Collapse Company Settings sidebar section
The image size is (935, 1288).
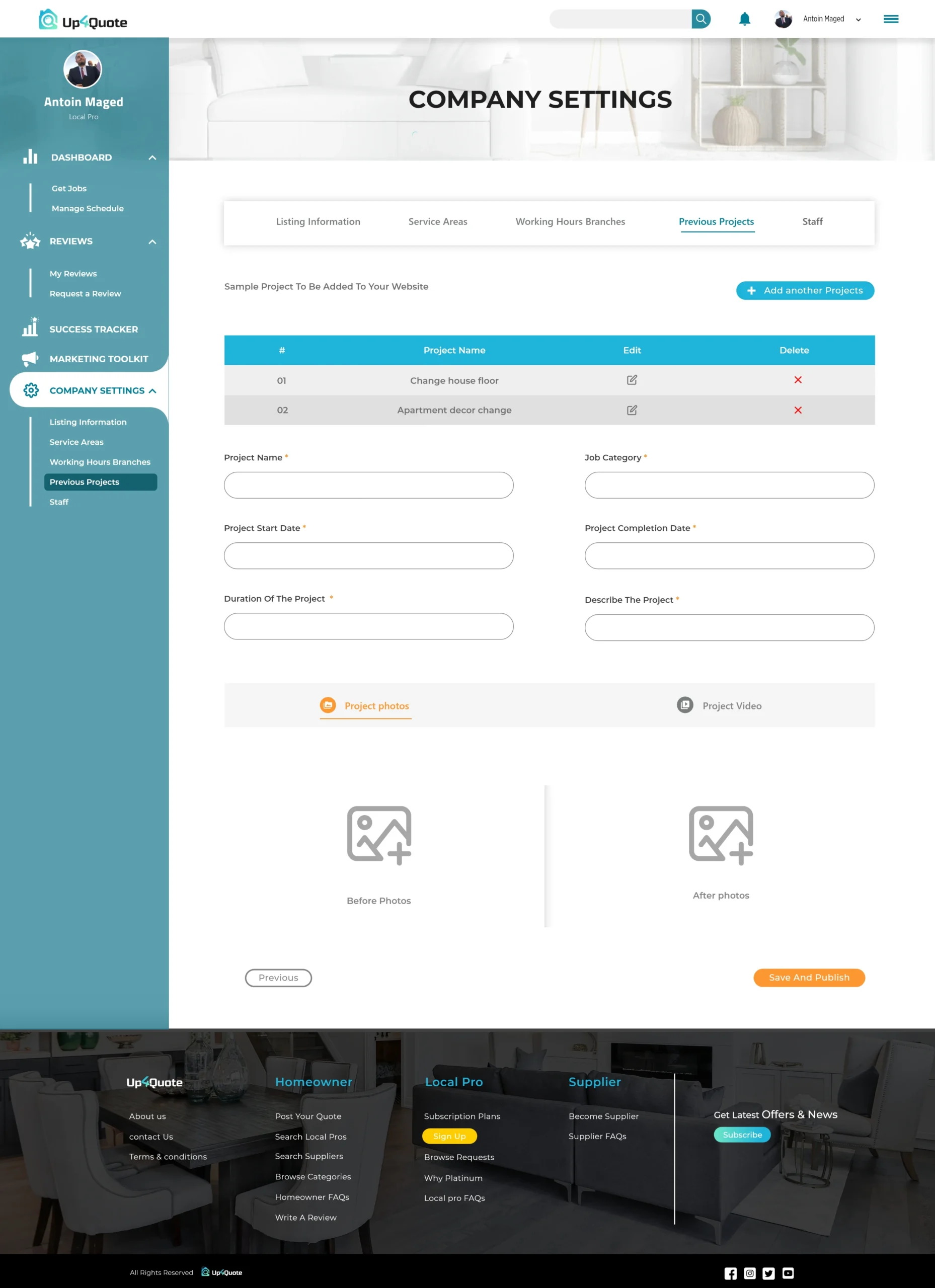point(152,391)
